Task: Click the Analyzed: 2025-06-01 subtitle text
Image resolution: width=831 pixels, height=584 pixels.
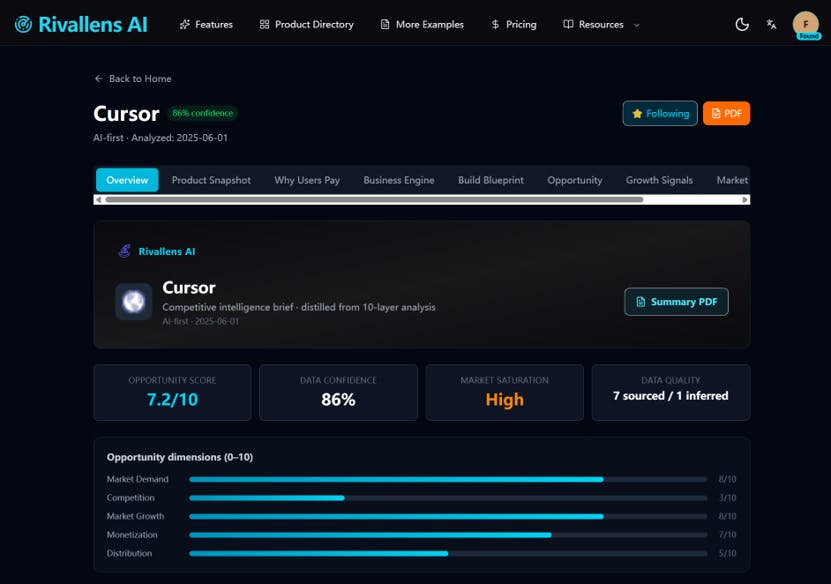Action: 180,138
